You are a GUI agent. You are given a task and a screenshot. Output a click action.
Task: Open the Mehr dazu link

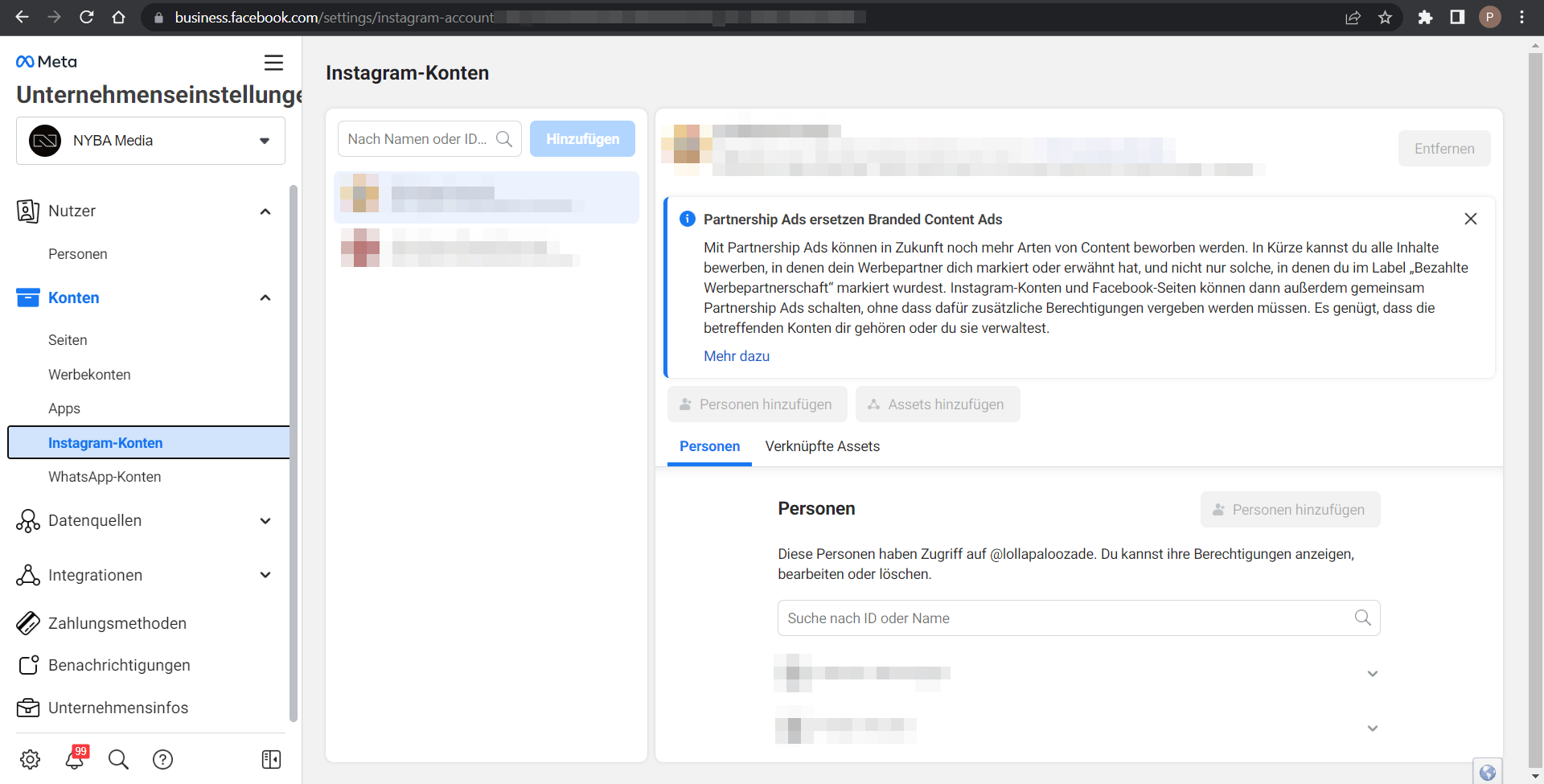(x=737, y=356)
